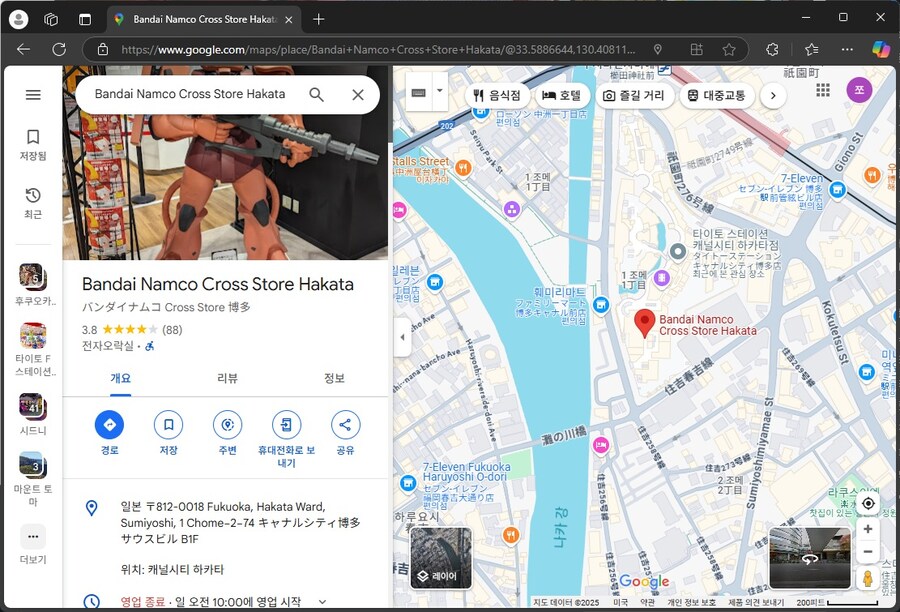Close the Bandai Namco browser tab
The height and width of the screenshot is (612, 900).
(289, 20)
